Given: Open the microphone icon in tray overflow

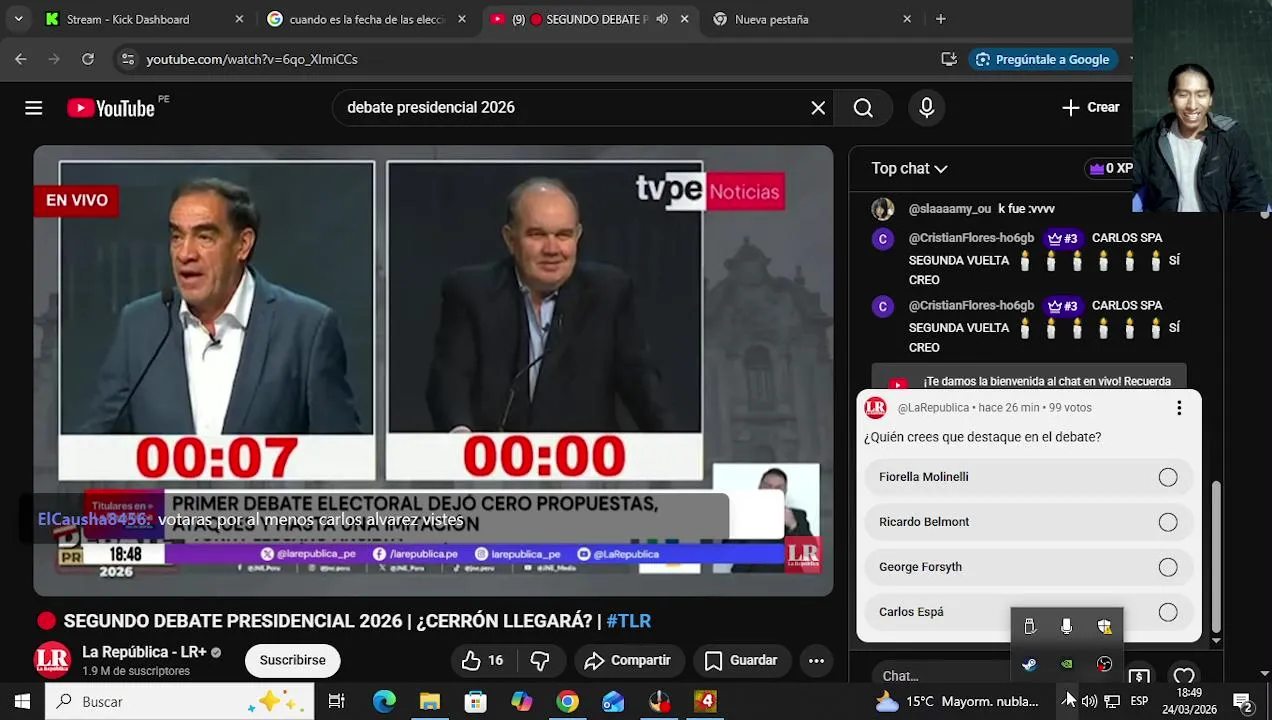Looking at the screenshot, I should (x=1067, y=626).
